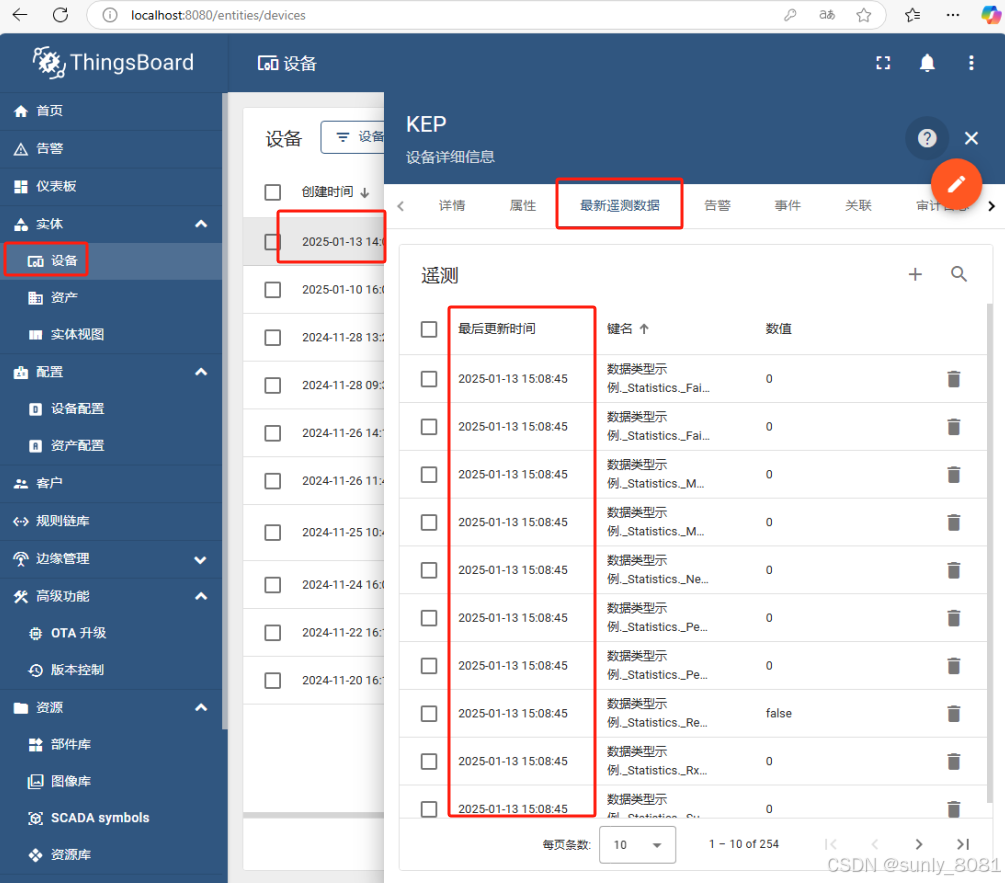The height and width of the screenshot is (883, 1005).
Task: Click the browser back arrow
Action: coord(20,15)
